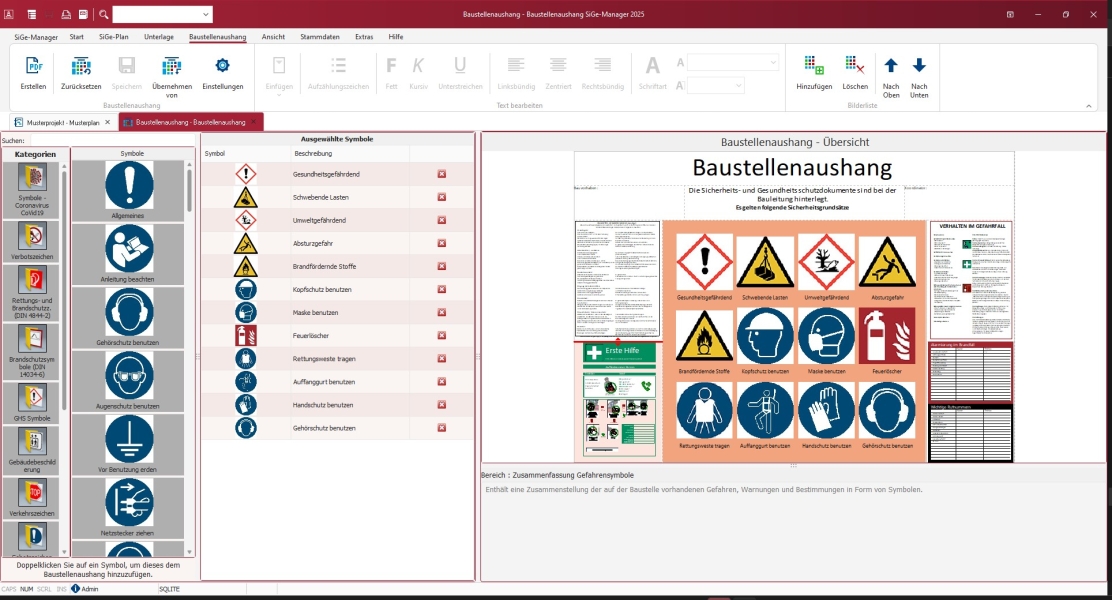Viewport: 1112px width, 600px height.
Task: Select the Gehörschutz benutzen symbol in Symbole list
Action: click(128, 317)
